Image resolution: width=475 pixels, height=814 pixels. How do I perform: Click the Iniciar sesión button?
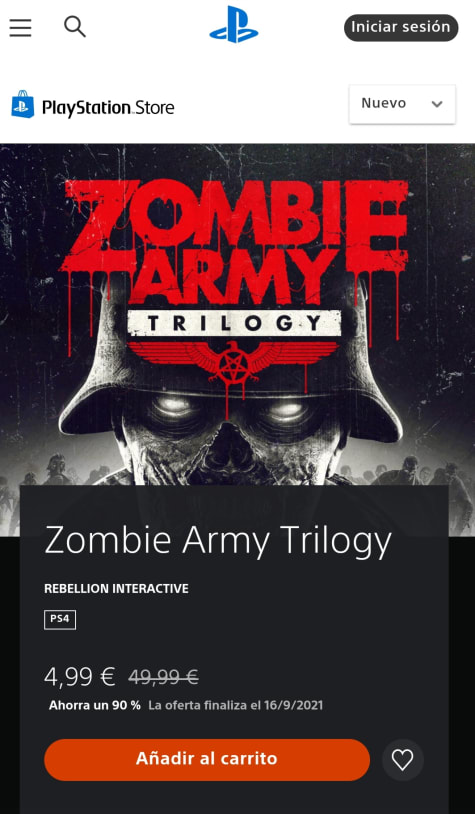tap(401, 28)
